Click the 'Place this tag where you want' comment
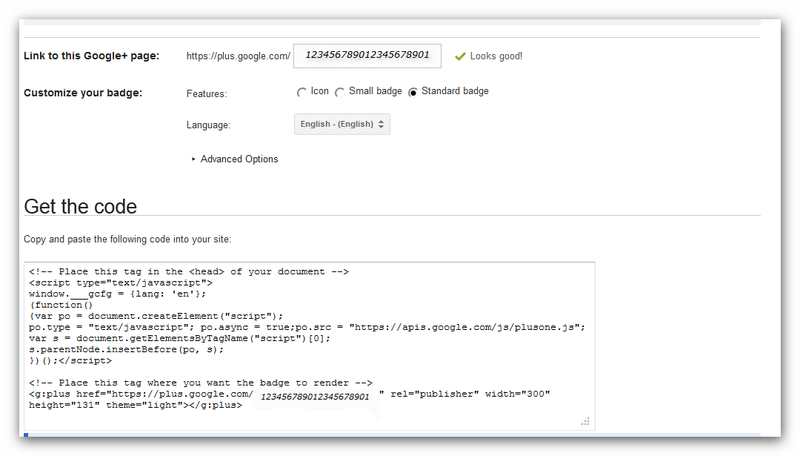The width and height of the screenshot is (800, 456). [x=201, y=383]
